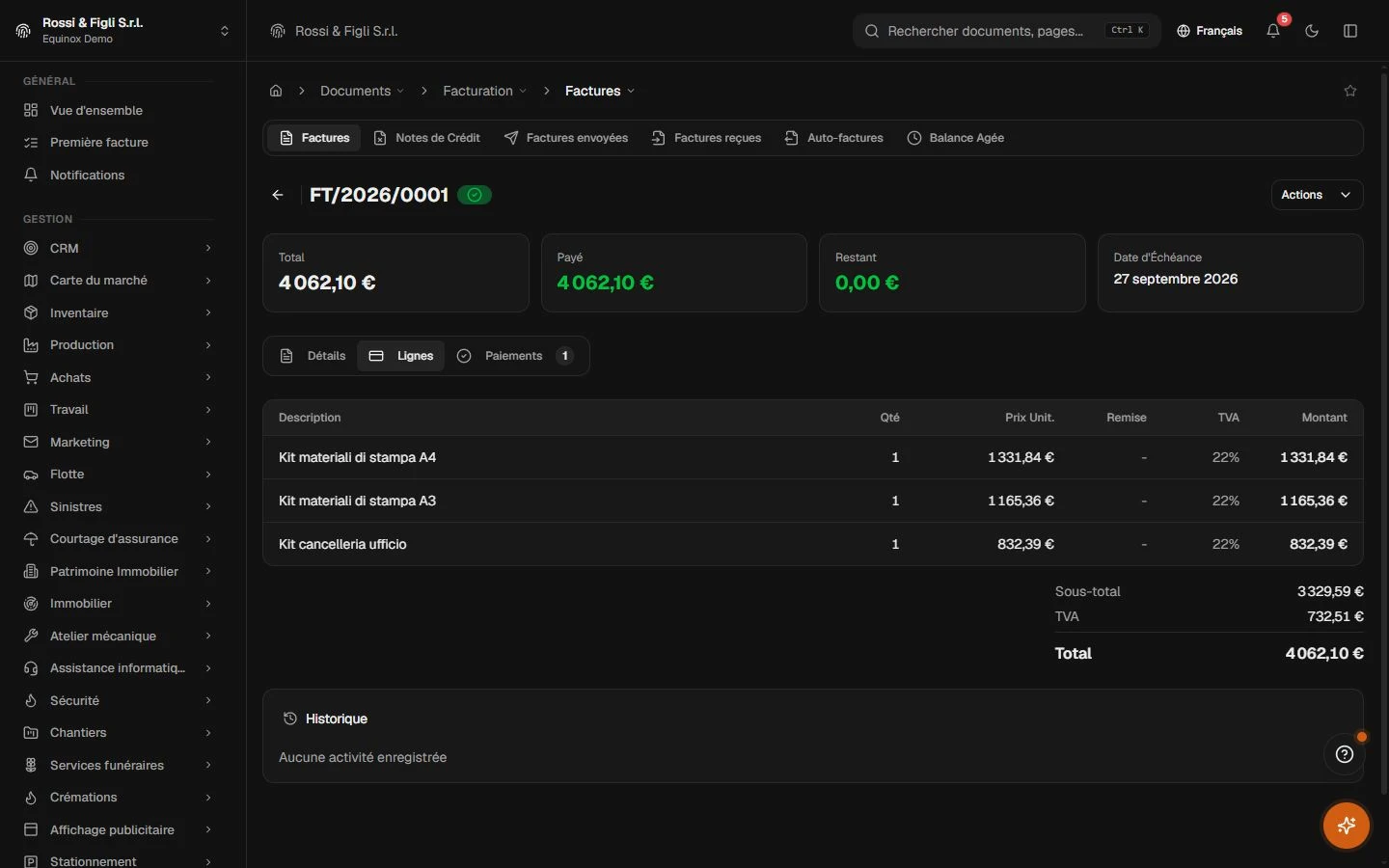Click the search documents field
The width and height of the screenshot is (1389, 868).
point(1007,31)
